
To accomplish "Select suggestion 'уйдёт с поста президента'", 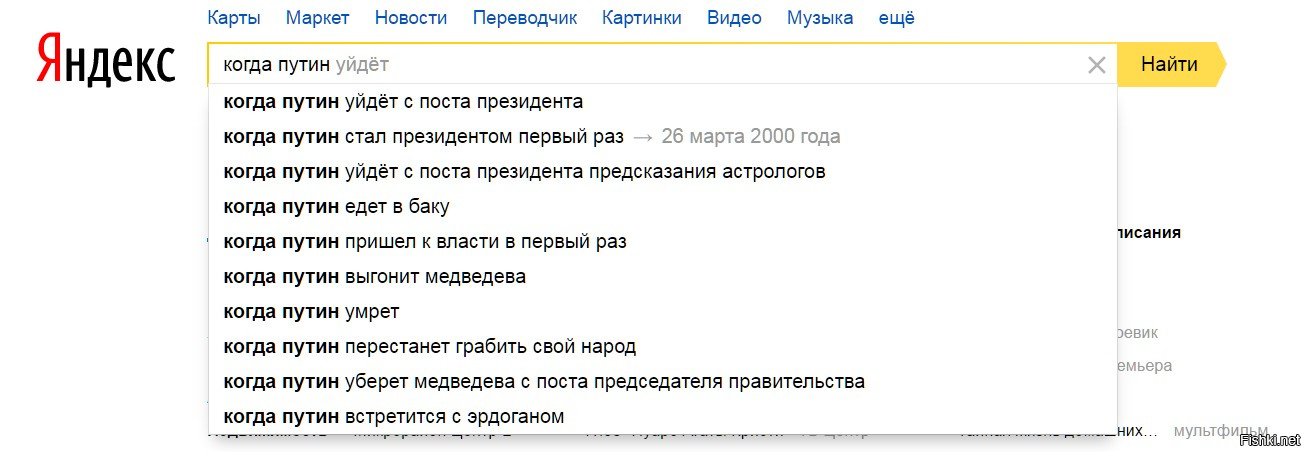I will [x=662, y=101].
